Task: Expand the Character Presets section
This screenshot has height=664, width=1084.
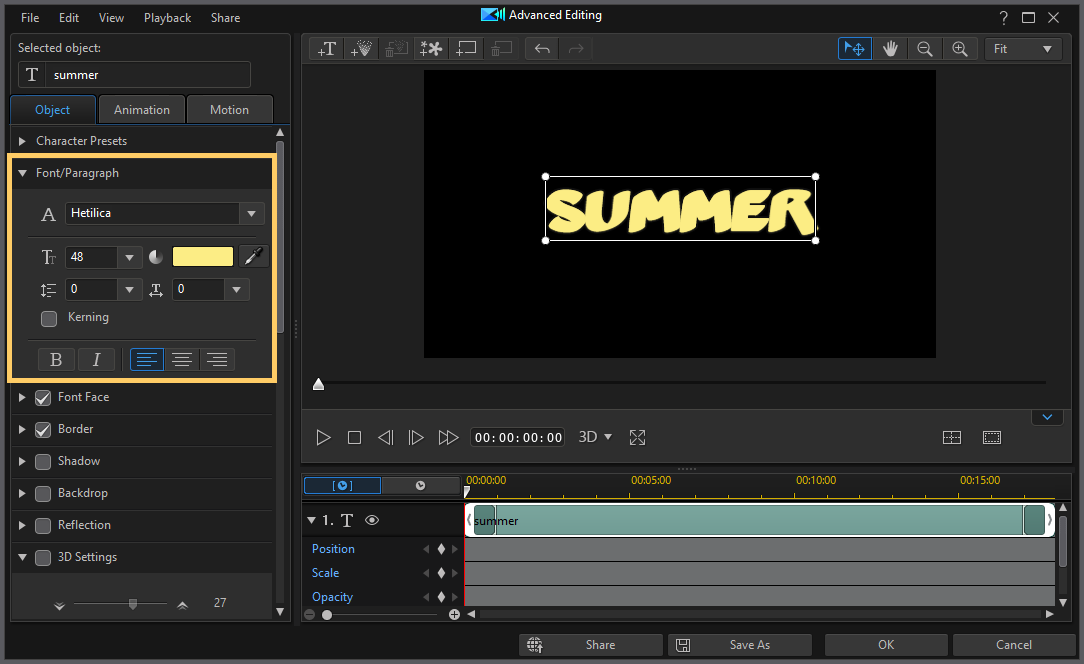Action: [x=22, y=141]
